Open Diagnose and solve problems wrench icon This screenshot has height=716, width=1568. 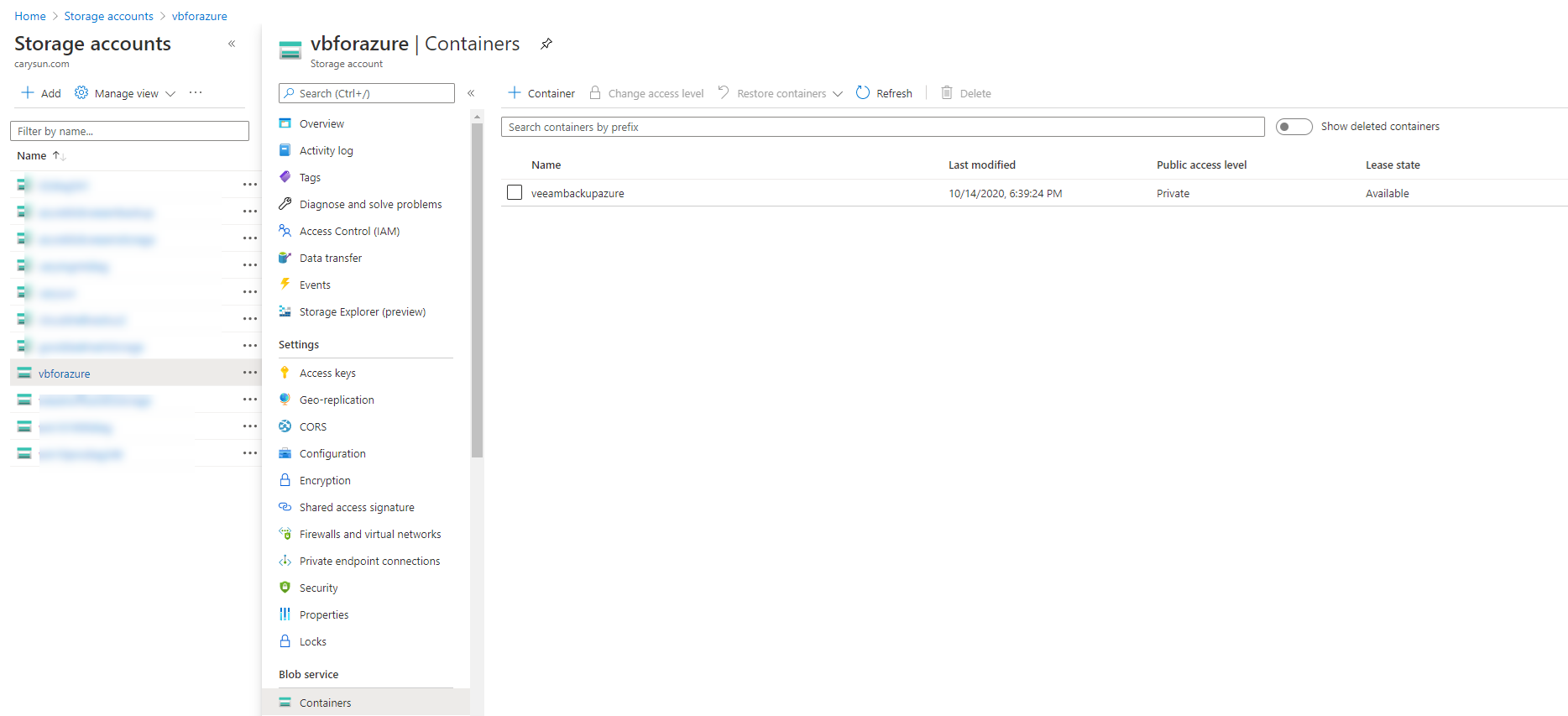tap(285, 204)
